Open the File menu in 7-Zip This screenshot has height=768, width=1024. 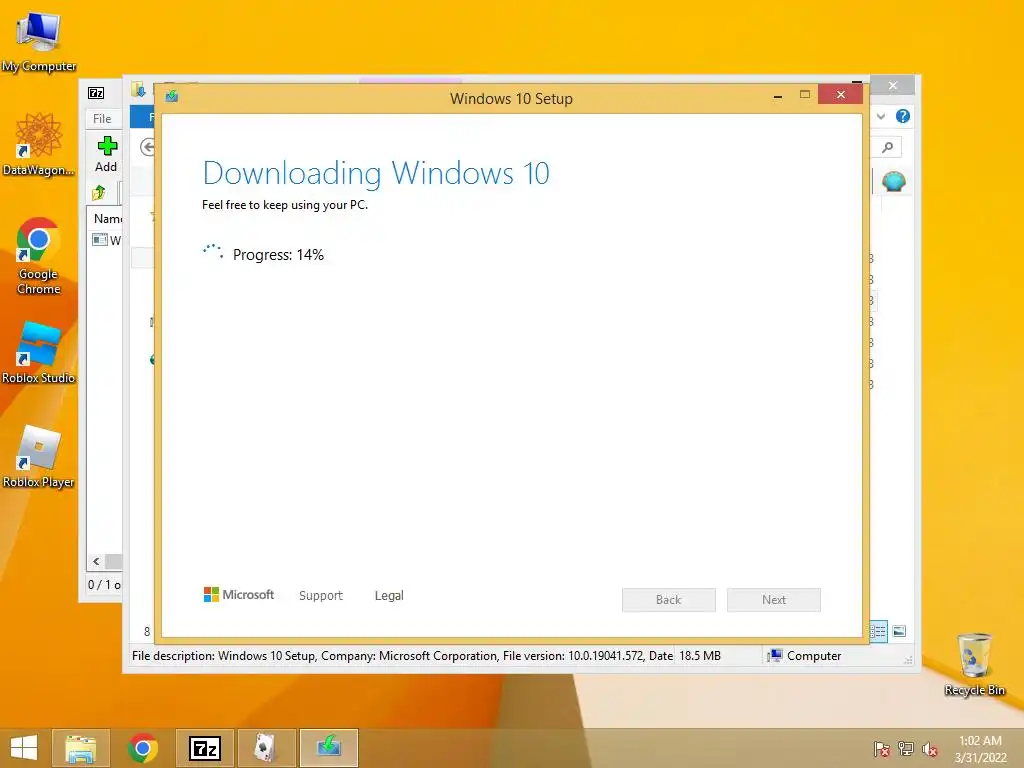click(x=102, y=119)
